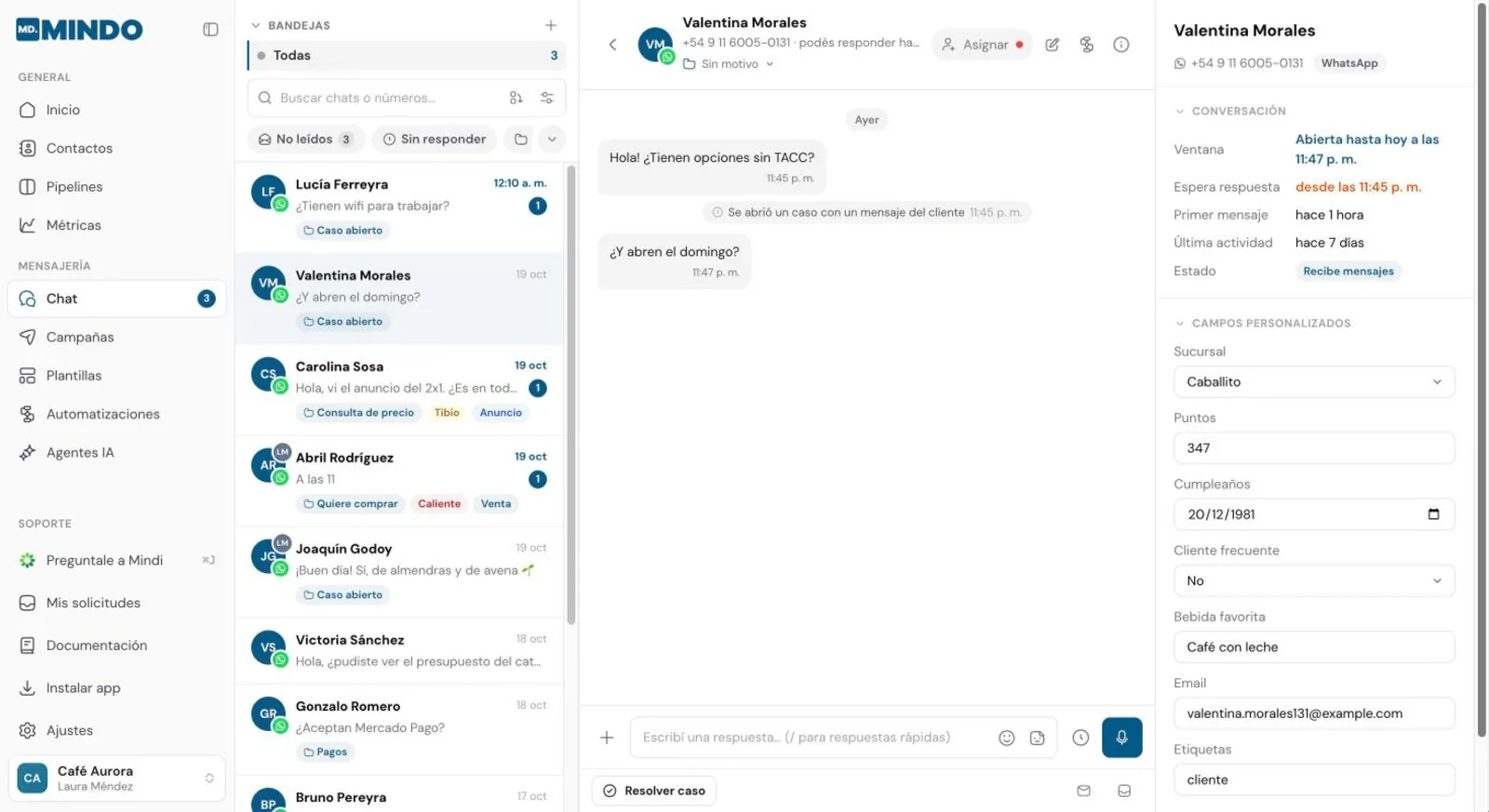1489x812 pixels.
Task: Open the Café Aurora account switcher
Action: click(x=117, y=779)
